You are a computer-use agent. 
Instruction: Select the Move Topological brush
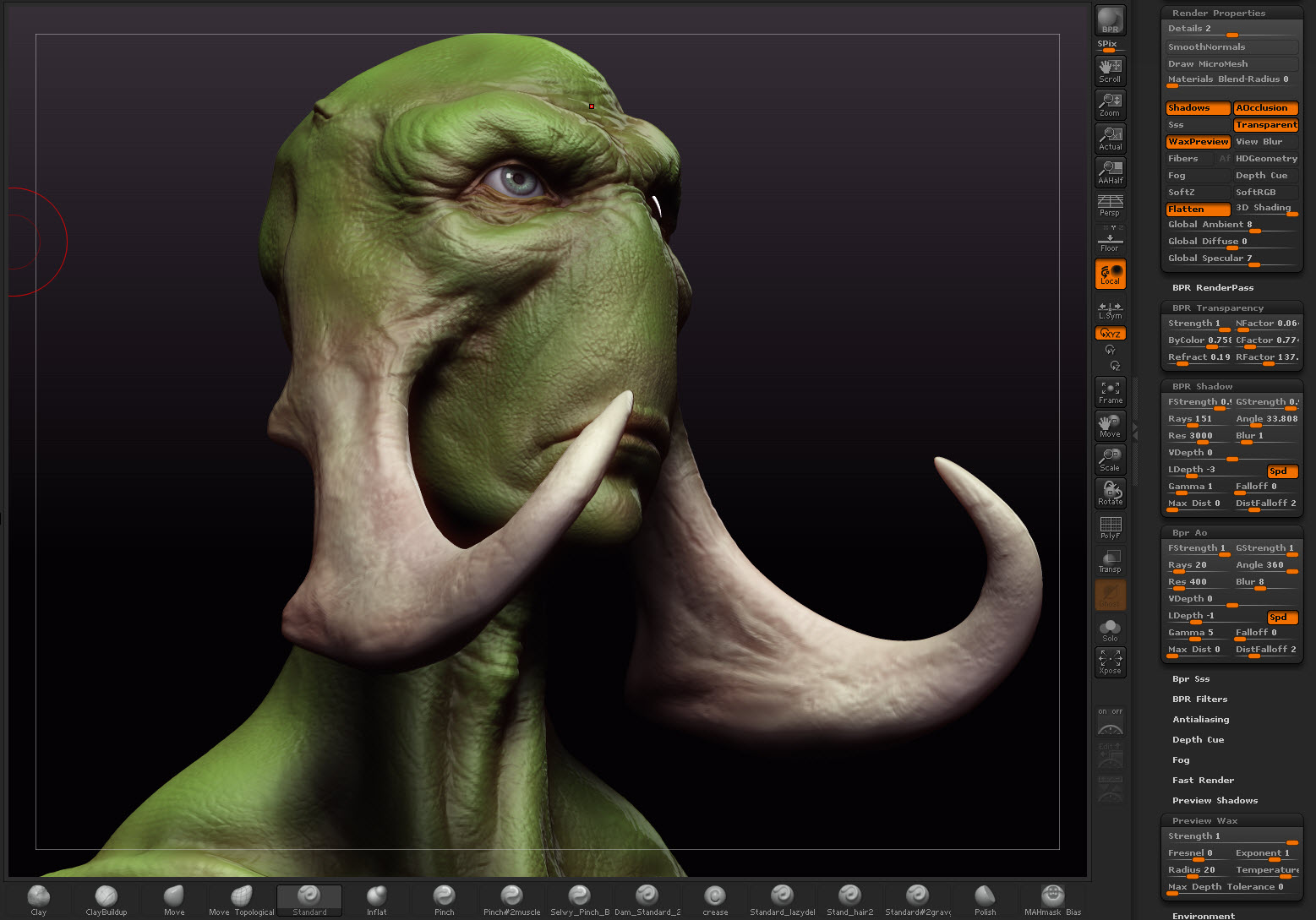point(242,901)
